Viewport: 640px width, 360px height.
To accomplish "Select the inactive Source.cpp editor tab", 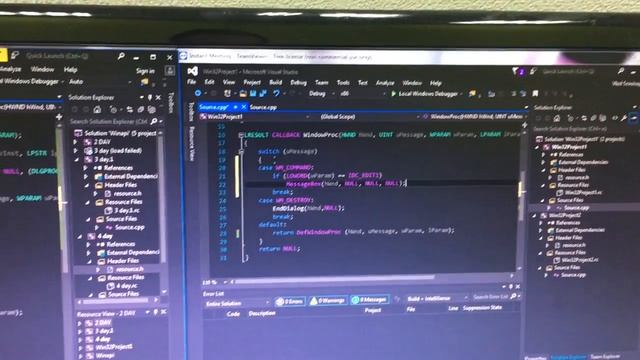I will click(x=263, y=107).
